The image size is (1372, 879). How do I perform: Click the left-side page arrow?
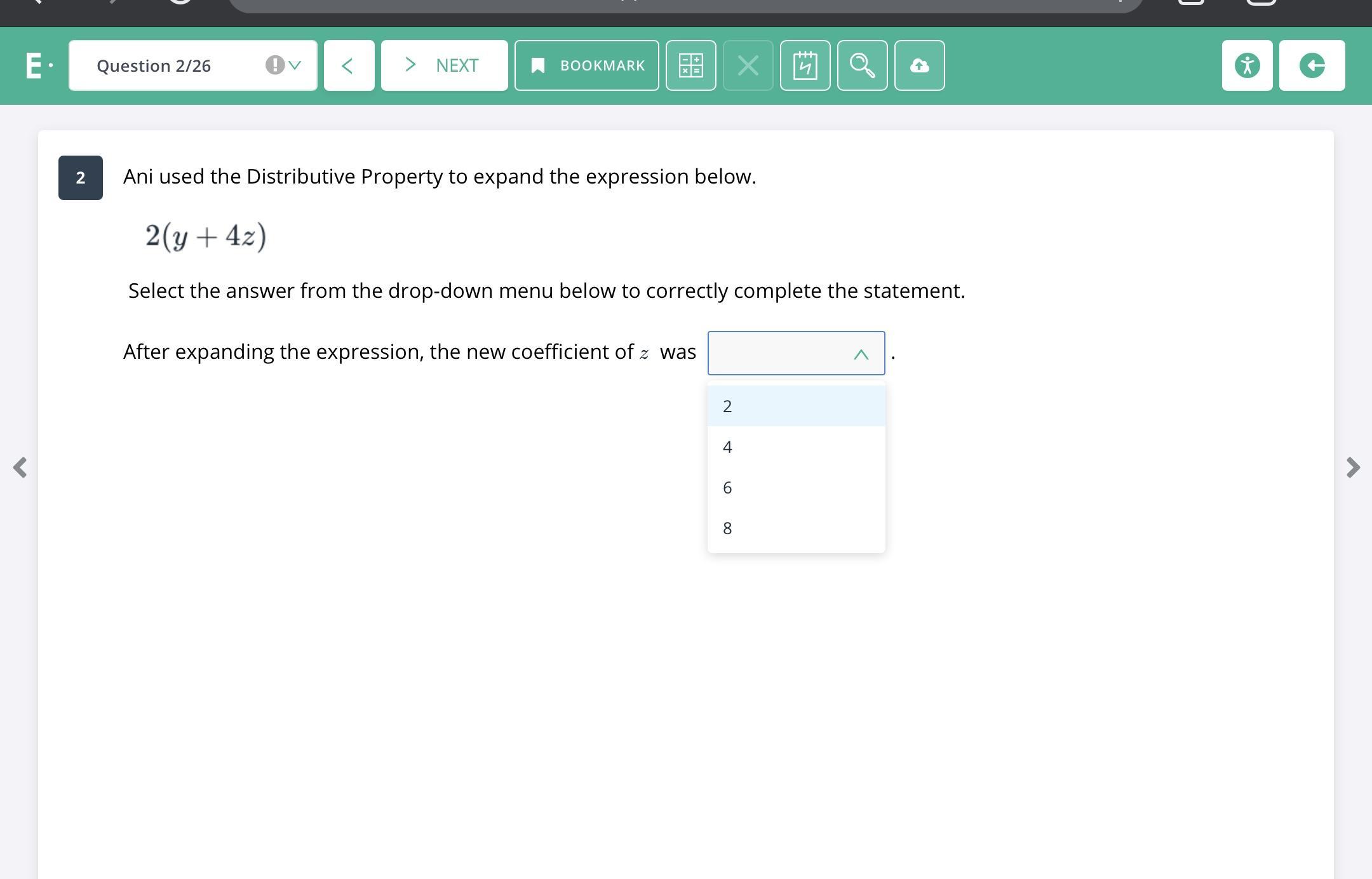point(20,467)
